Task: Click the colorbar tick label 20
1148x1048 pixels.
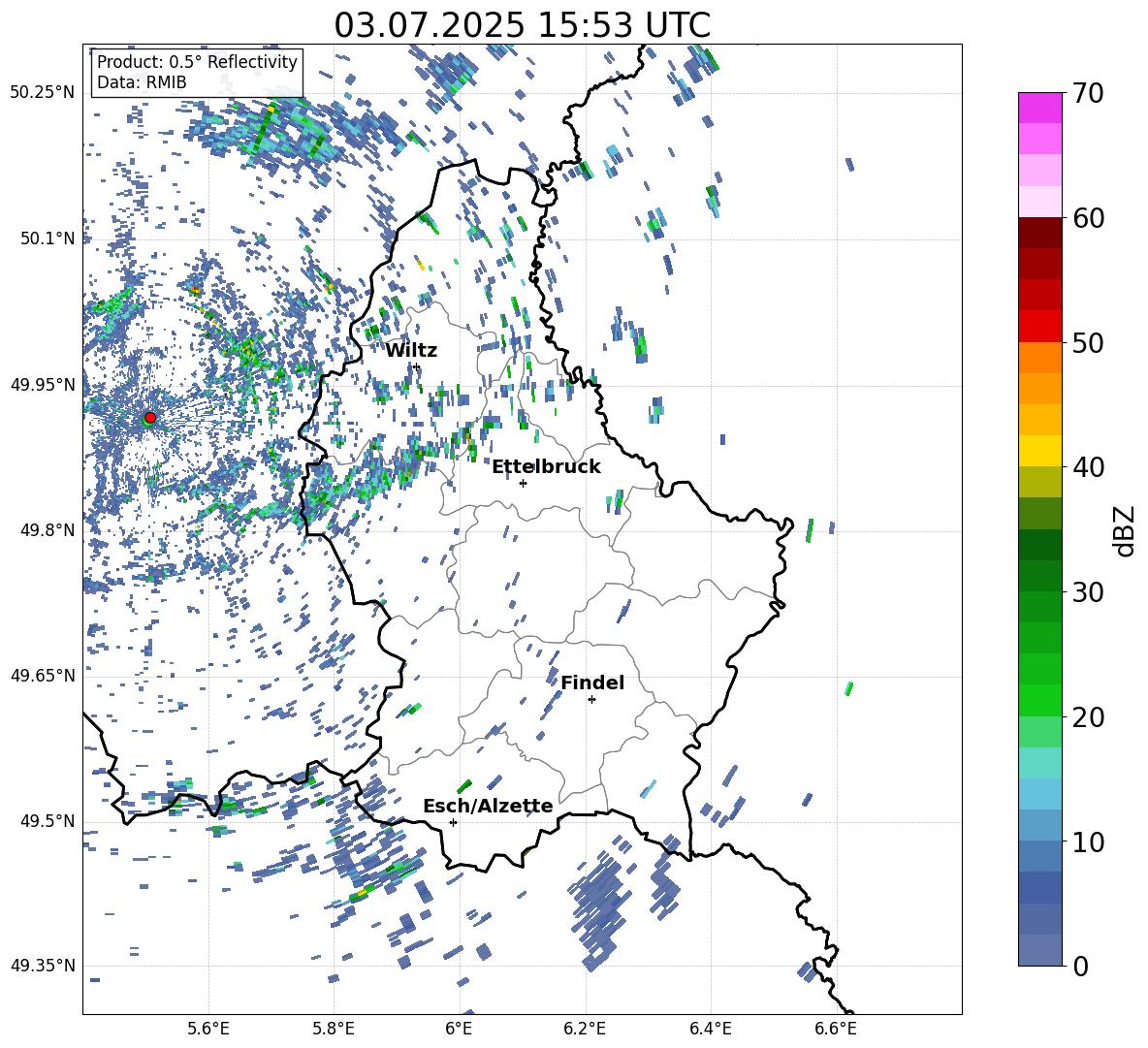Action: (x=1089, y=716)
